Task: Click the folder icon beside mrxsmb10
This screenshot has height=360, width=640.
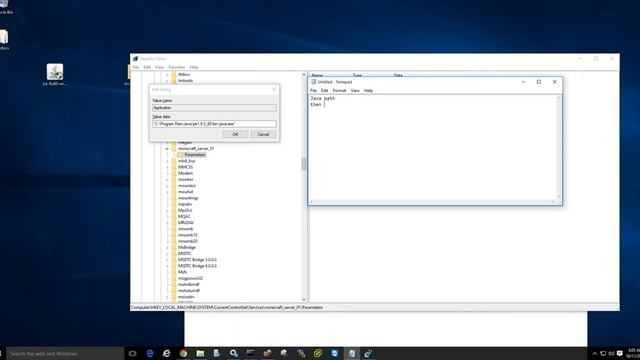Action: click(174, 235)
